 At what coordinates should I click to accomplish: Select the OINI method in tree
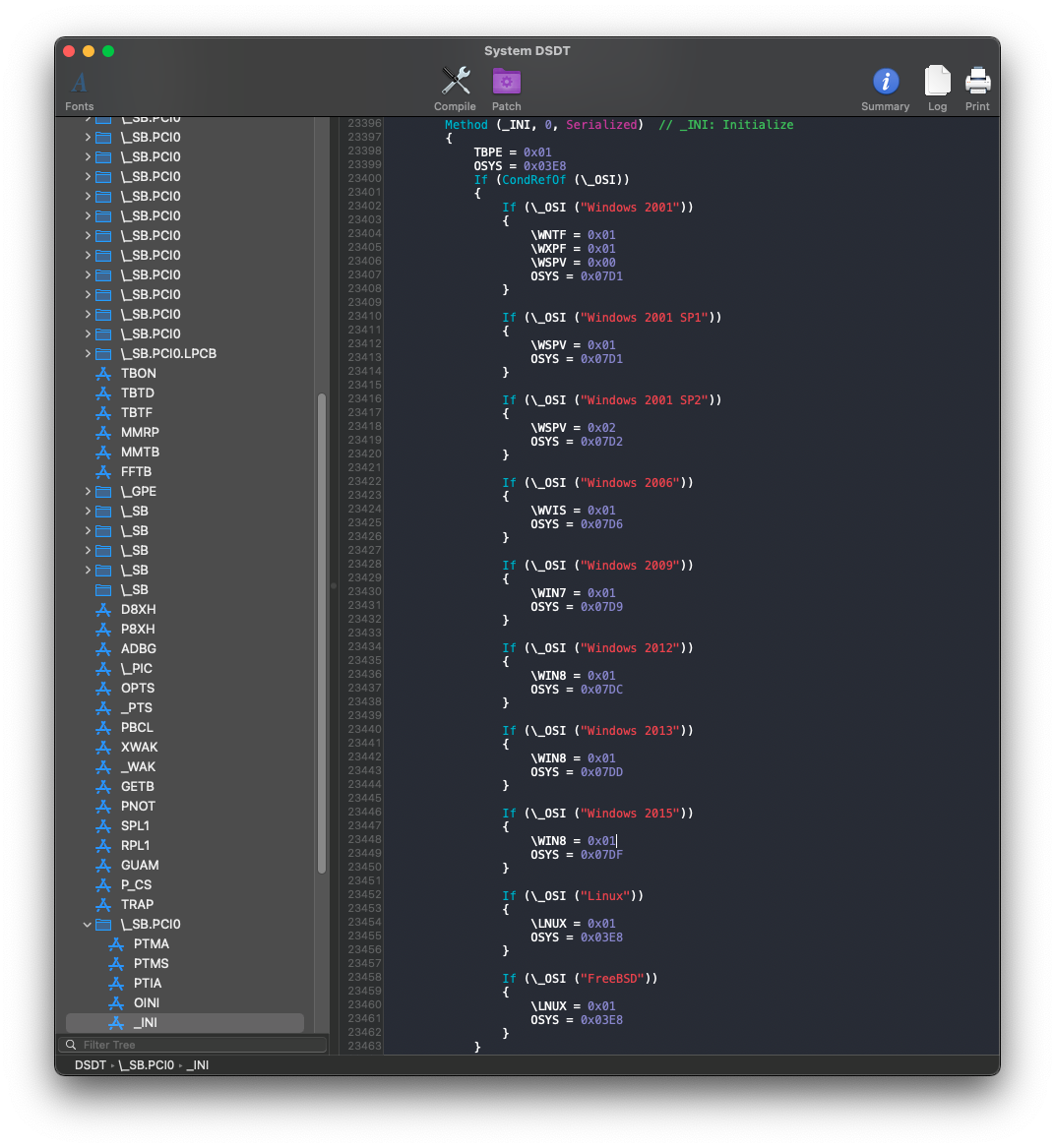click(x=147, y=1002)
